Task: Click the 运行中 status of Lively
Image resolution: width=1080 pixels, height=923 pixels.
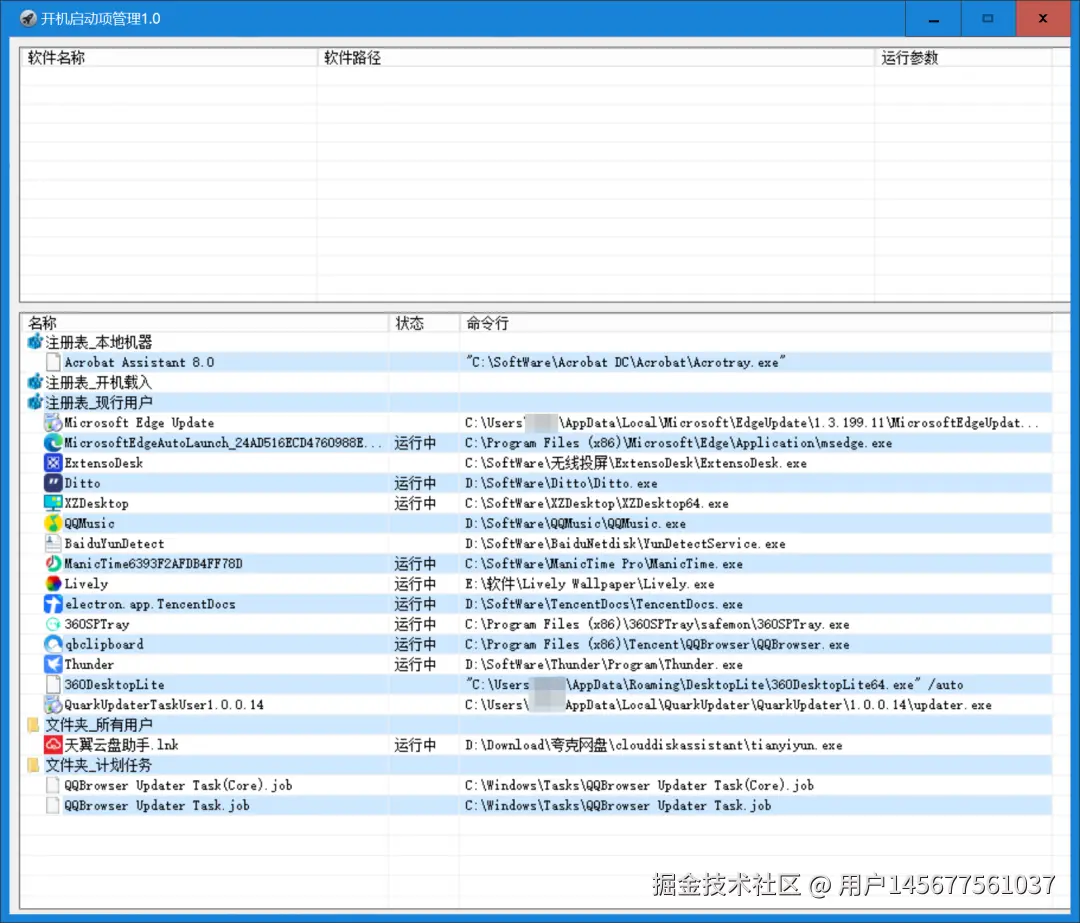Action: (x=415, y=584)
